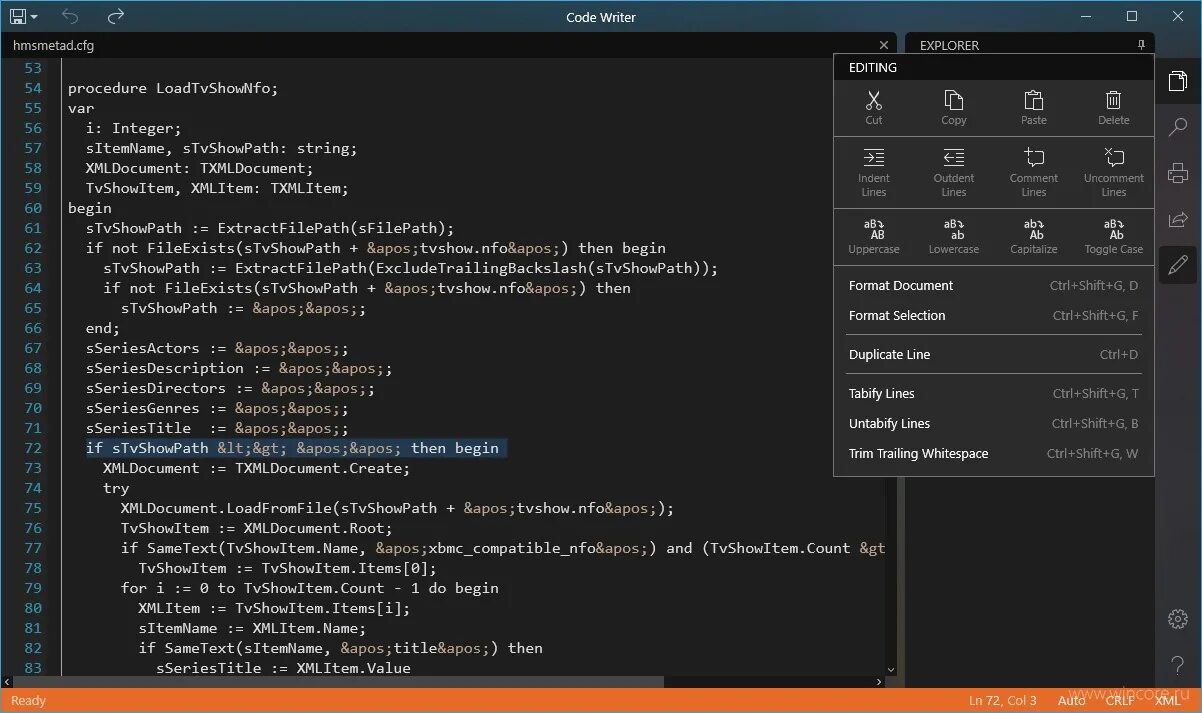Click the CRLF line ending indicator
This screenshot has width=1202, height=713.
[1120, 700]
